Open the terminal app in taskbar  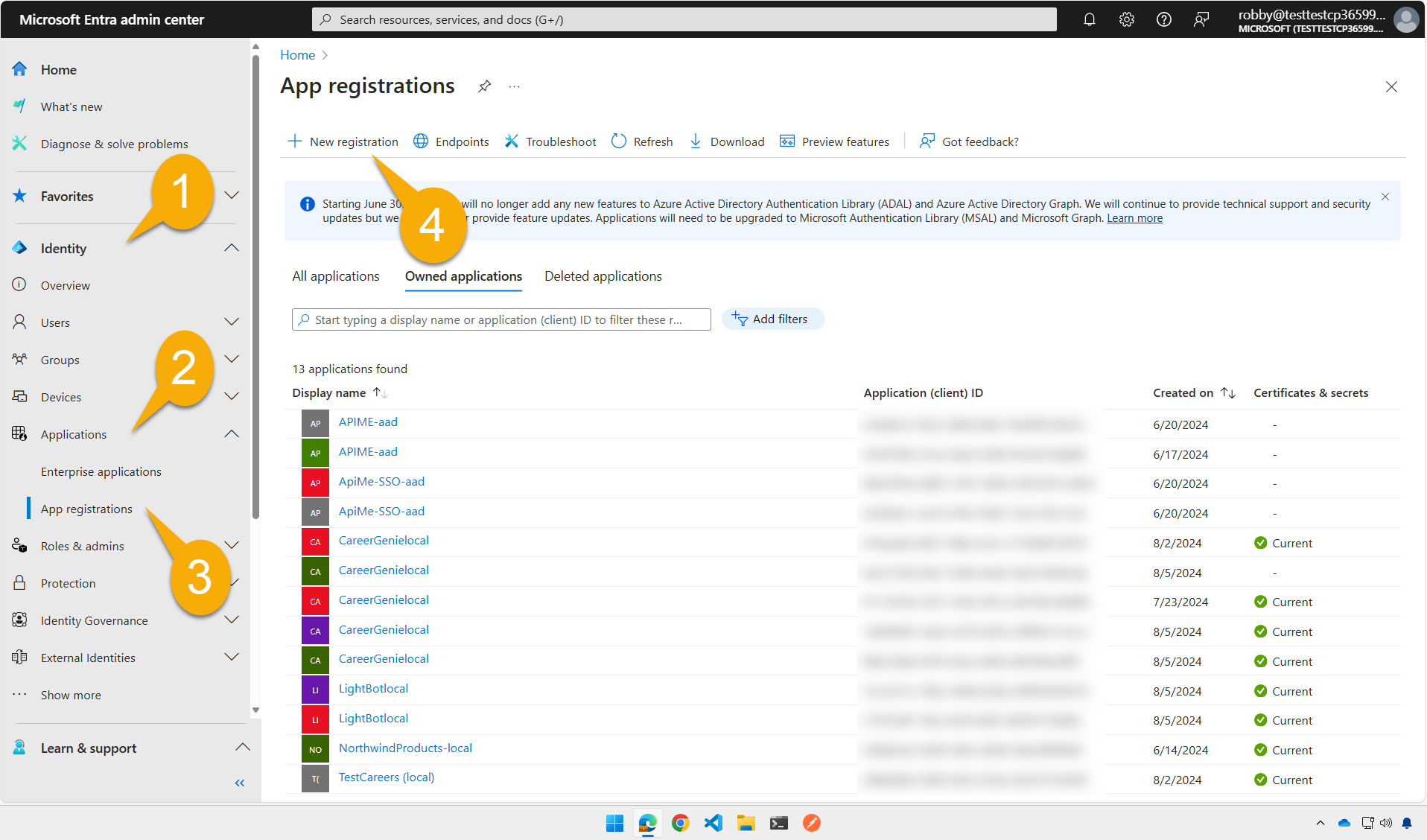[778, 823]
